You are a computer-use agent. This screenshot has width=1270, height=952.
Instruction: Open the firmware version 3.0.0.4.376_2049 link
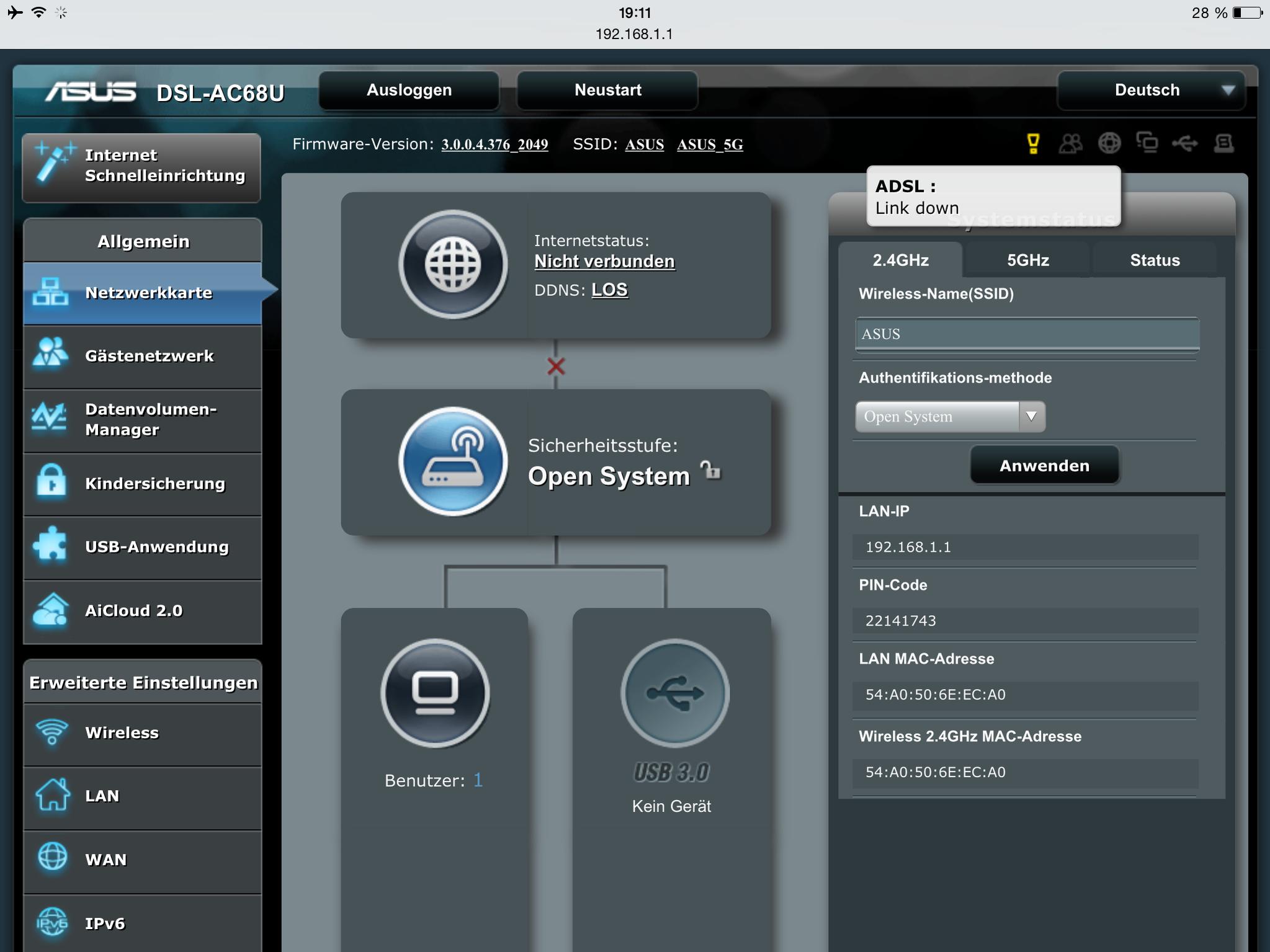point(494,145)
